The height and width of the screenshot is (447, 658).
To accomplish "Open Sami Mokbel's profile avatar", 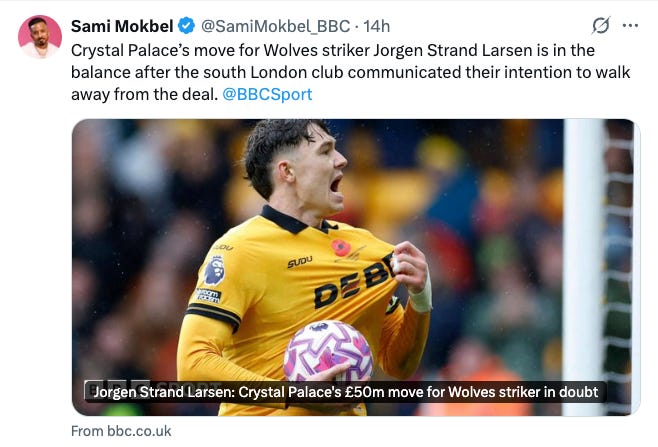I will [40, 37].
